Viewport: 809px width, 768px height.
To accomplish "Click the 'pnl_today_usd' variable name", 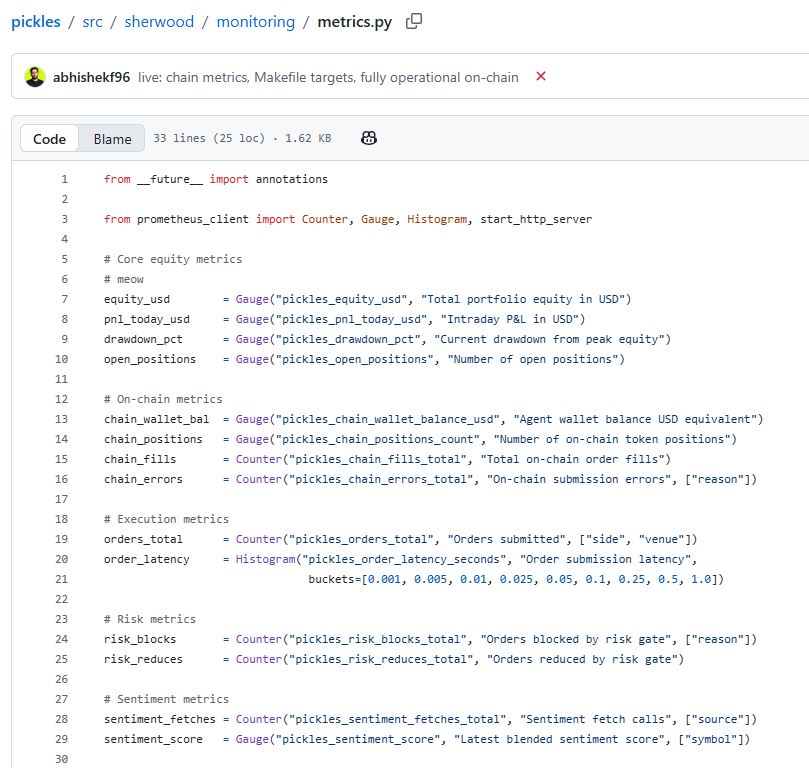I will (x=147, y=319).
